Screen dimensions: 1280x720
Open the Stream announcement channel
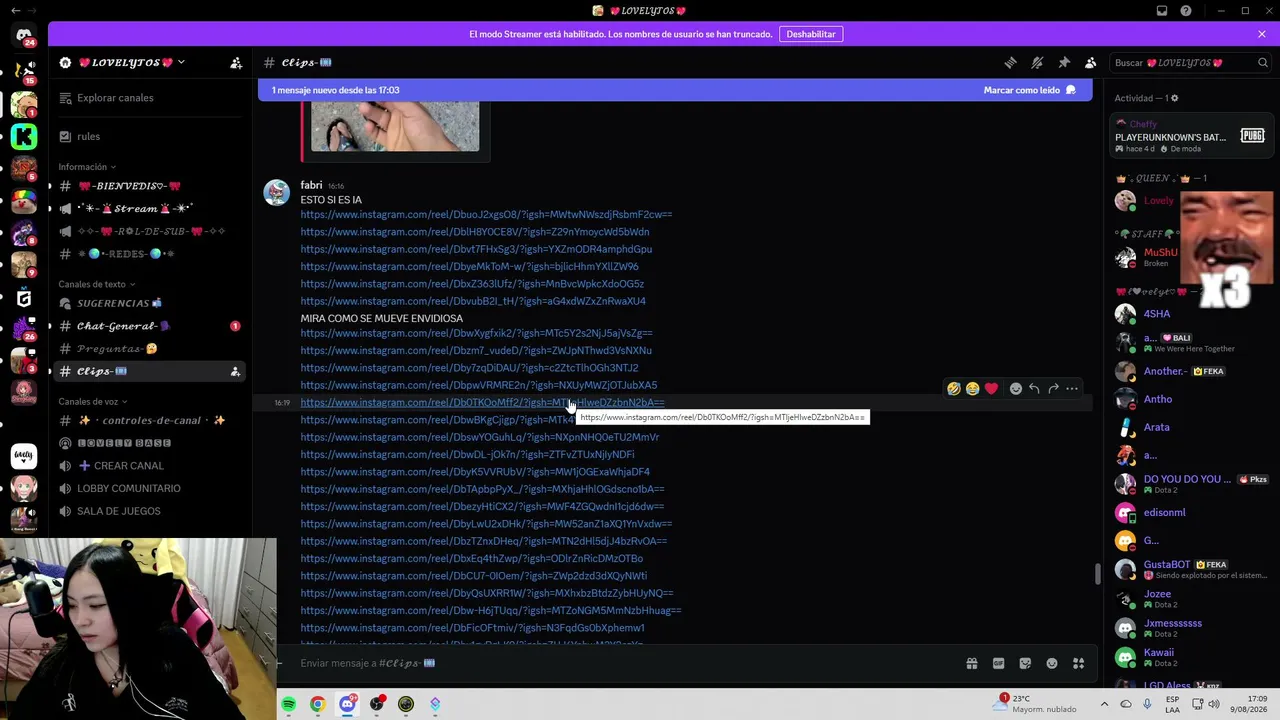click(150, 208)
